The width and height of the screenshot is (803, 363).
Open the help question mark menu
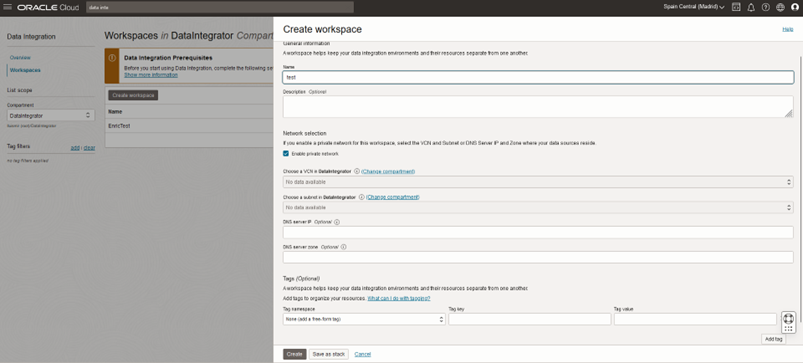(766, 7)
